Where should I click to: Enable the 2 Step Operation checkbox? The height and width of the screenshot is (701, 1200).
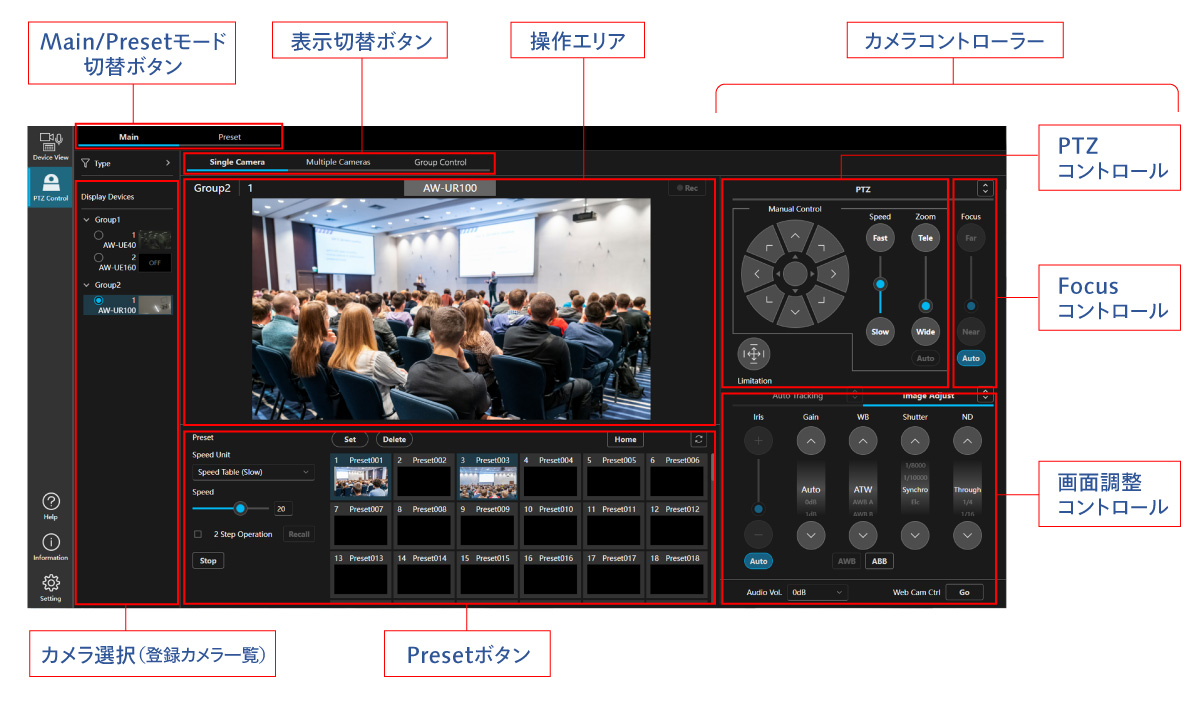(x=198, y=534)
